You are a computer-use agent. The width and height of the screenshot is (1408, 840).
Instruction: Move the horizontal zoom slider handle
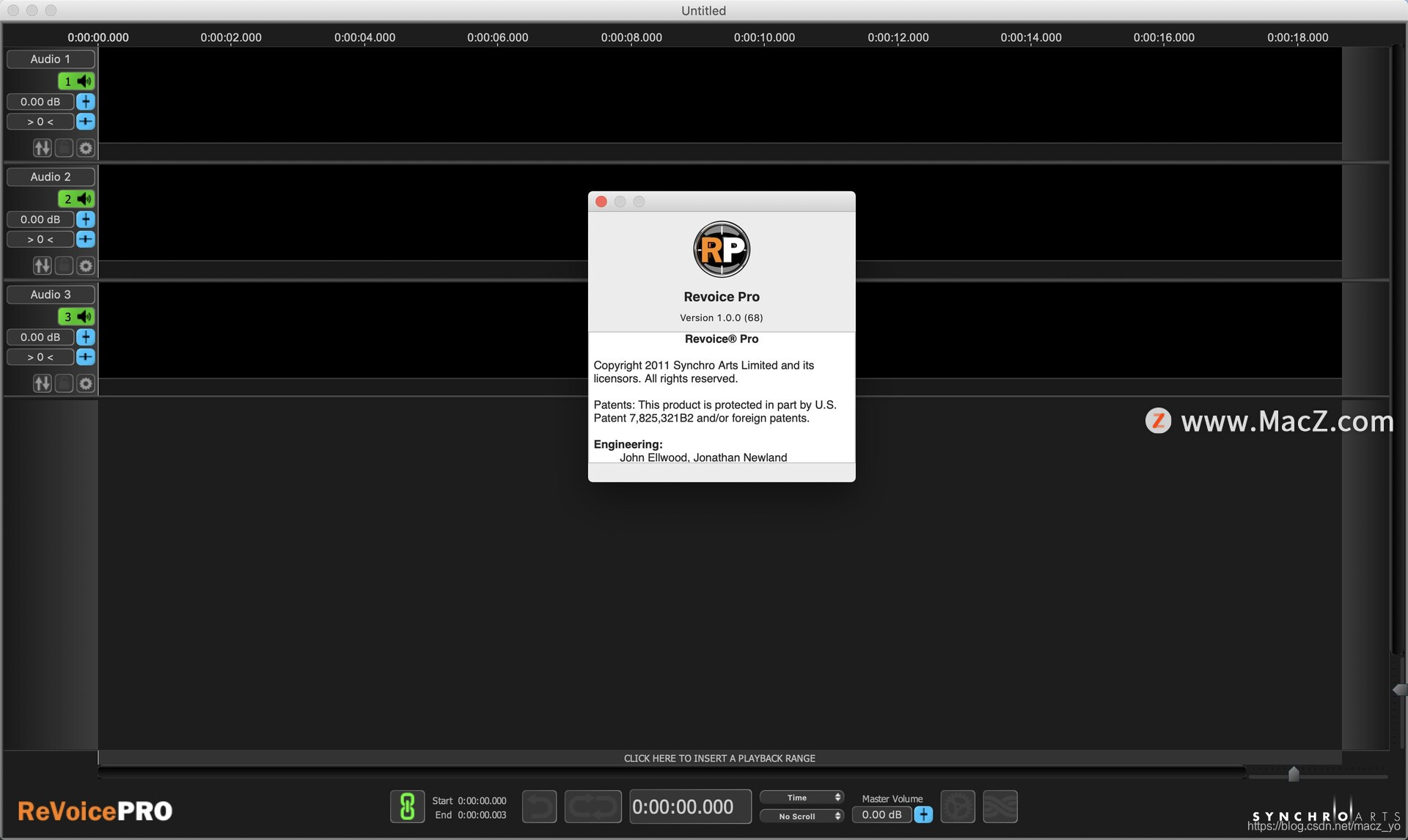[1294, 774]
